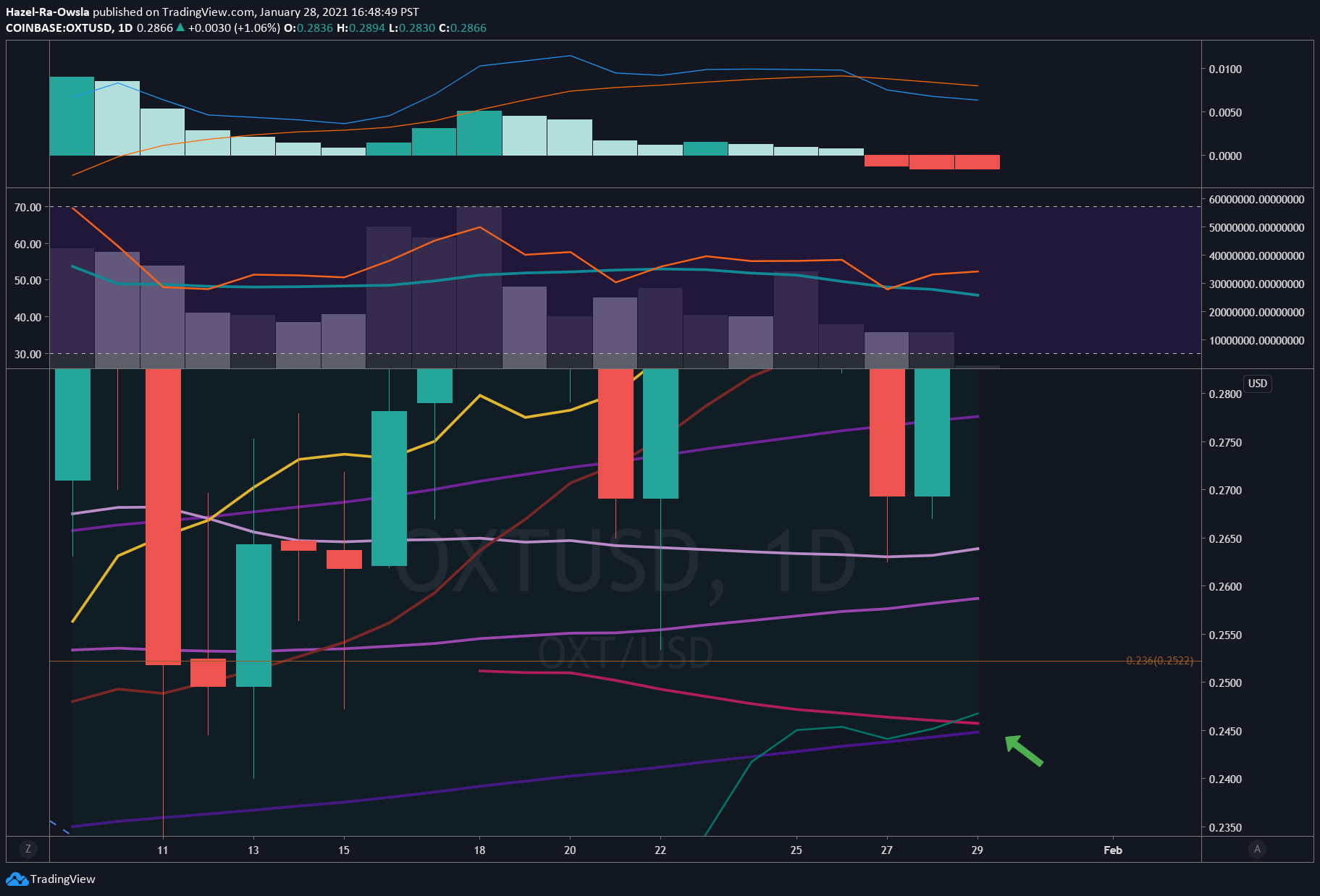Screen dimensions: 1320x896
Task: Click date label 20 on time axis
Action: coord(570,850)
